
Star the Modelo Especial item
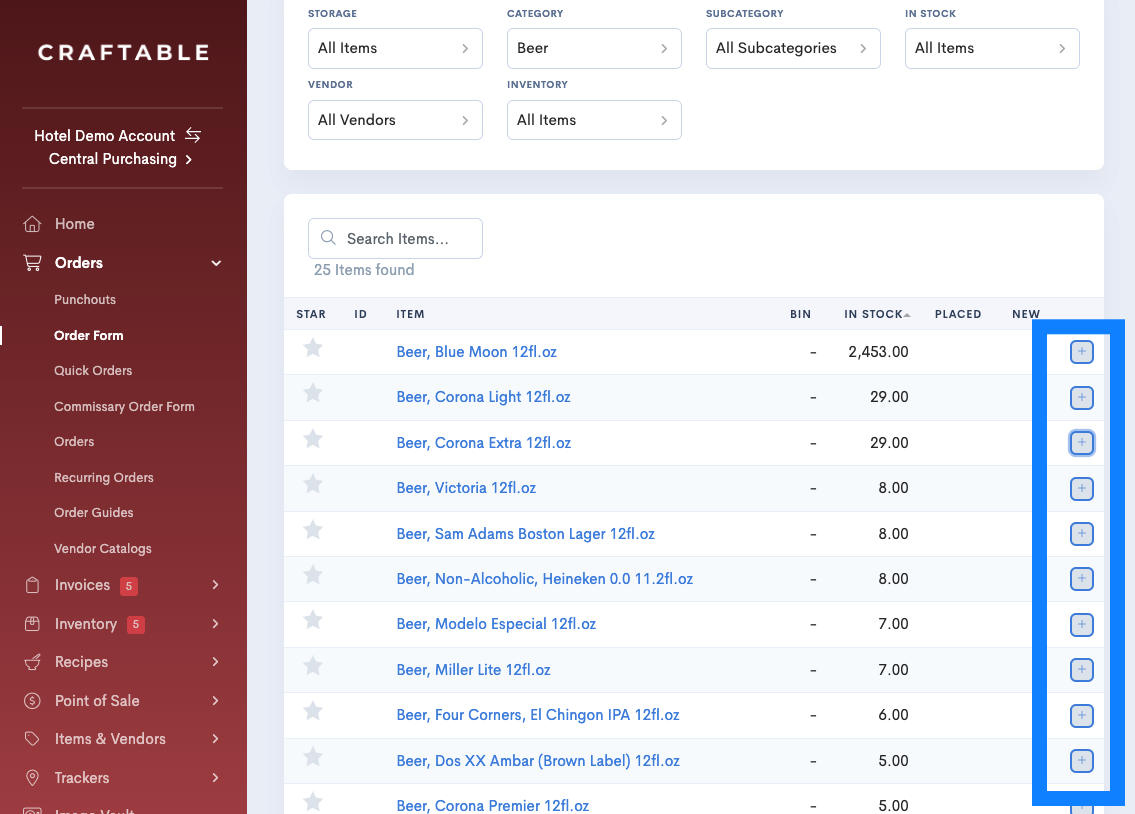[313, 620]
